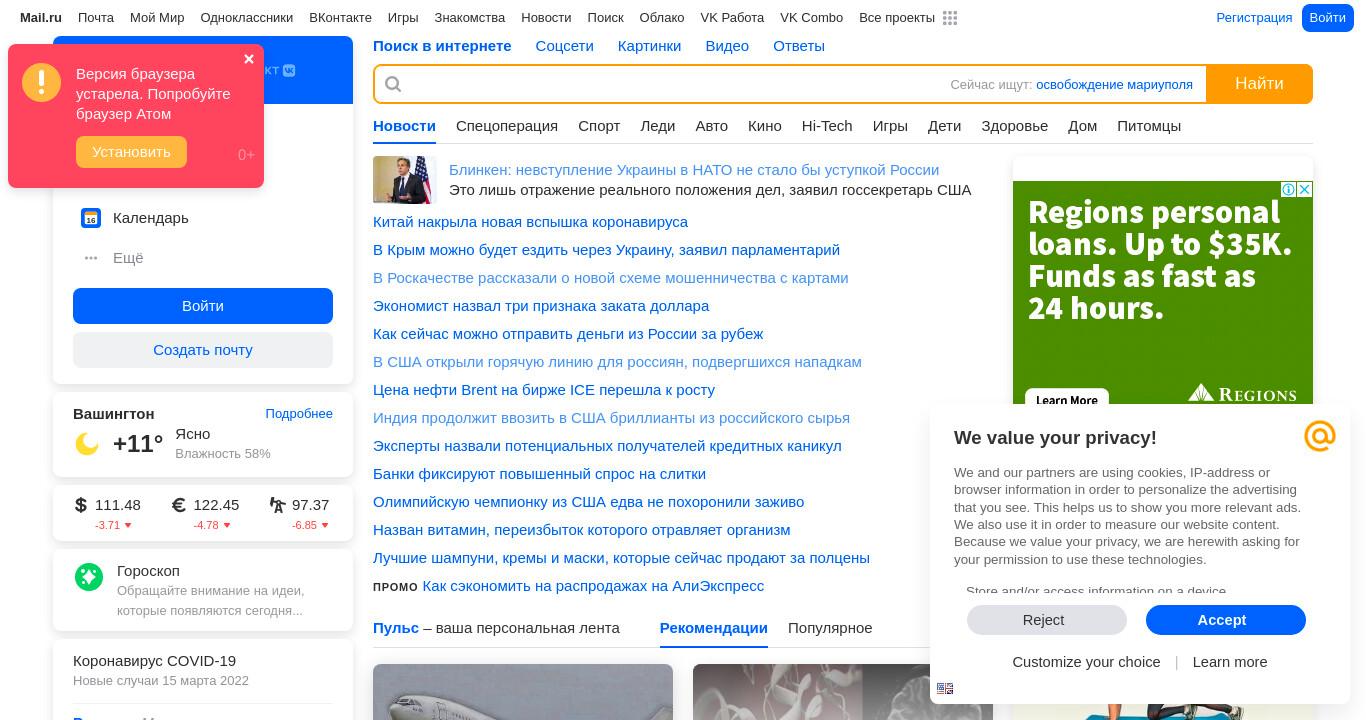The width and height of the screenshot is (1366, 720).
Task: Open Коронавирус COVID-19 widget
Action: point(154,661)
